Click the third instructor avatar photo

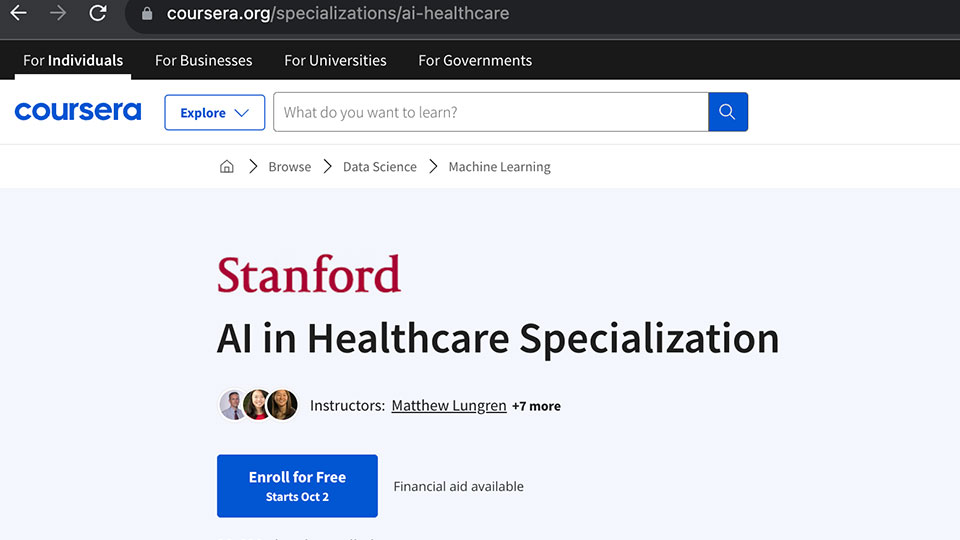(x=282, y=405)
